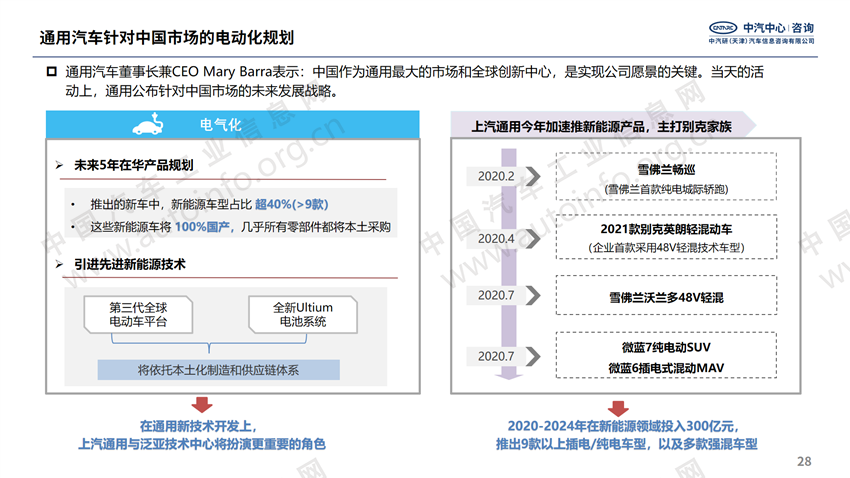850x478 pixels.
Task: Click the chevron arrow next to 2020.4
Action: point(533,238)
